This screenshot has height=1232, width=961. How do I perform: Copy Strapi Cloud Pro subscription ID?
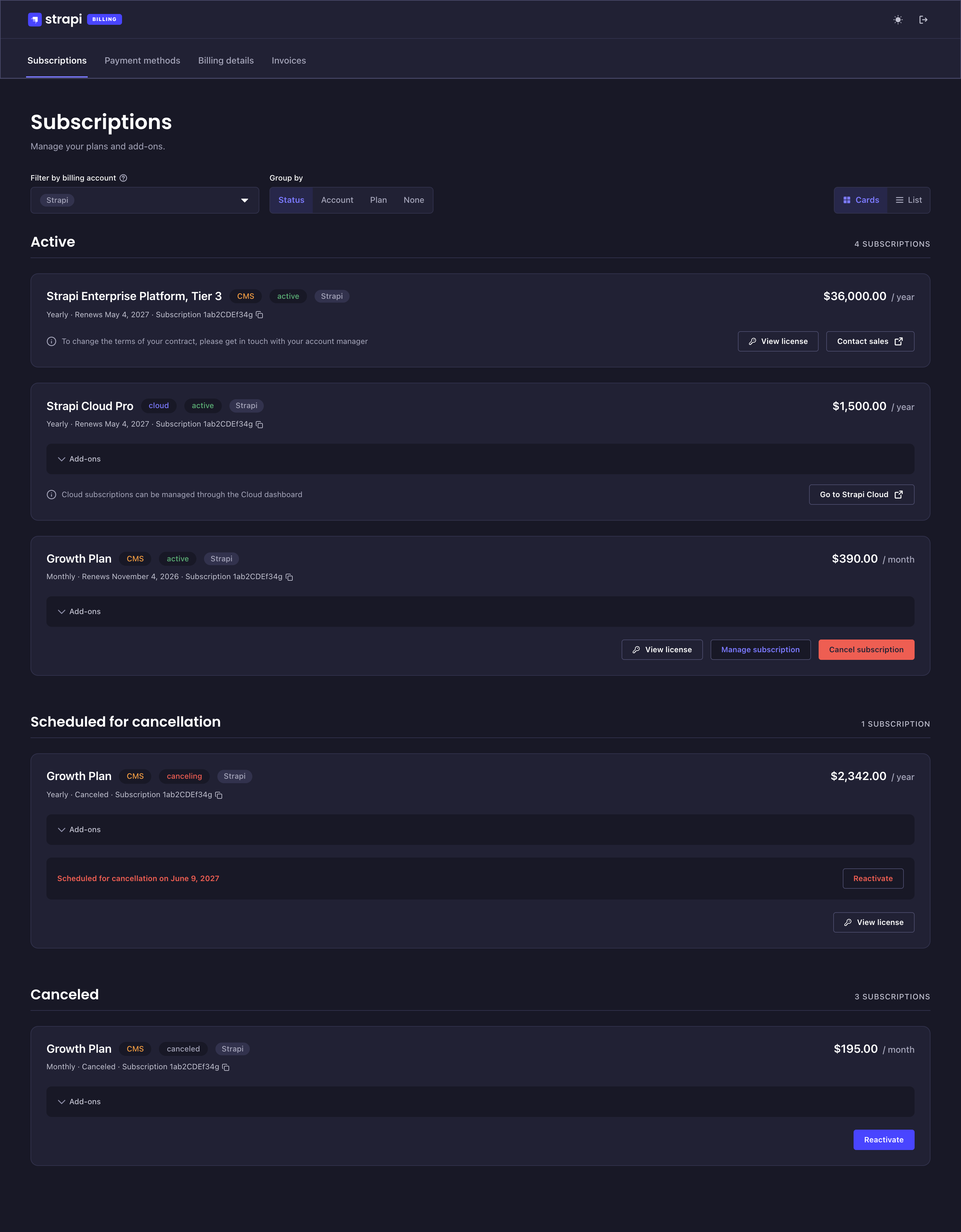click(x=259, y=424)
